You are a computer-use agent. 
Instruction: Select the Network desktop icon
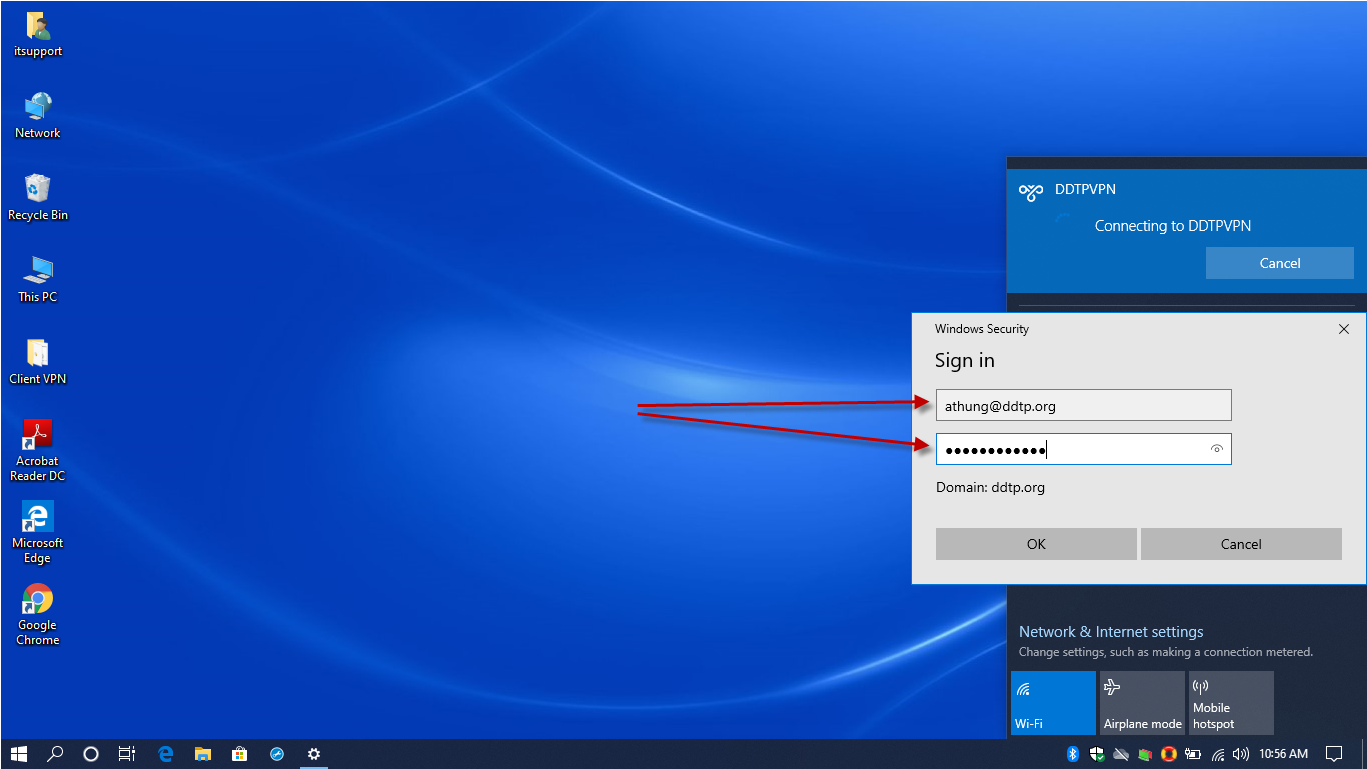coord(38,116)
